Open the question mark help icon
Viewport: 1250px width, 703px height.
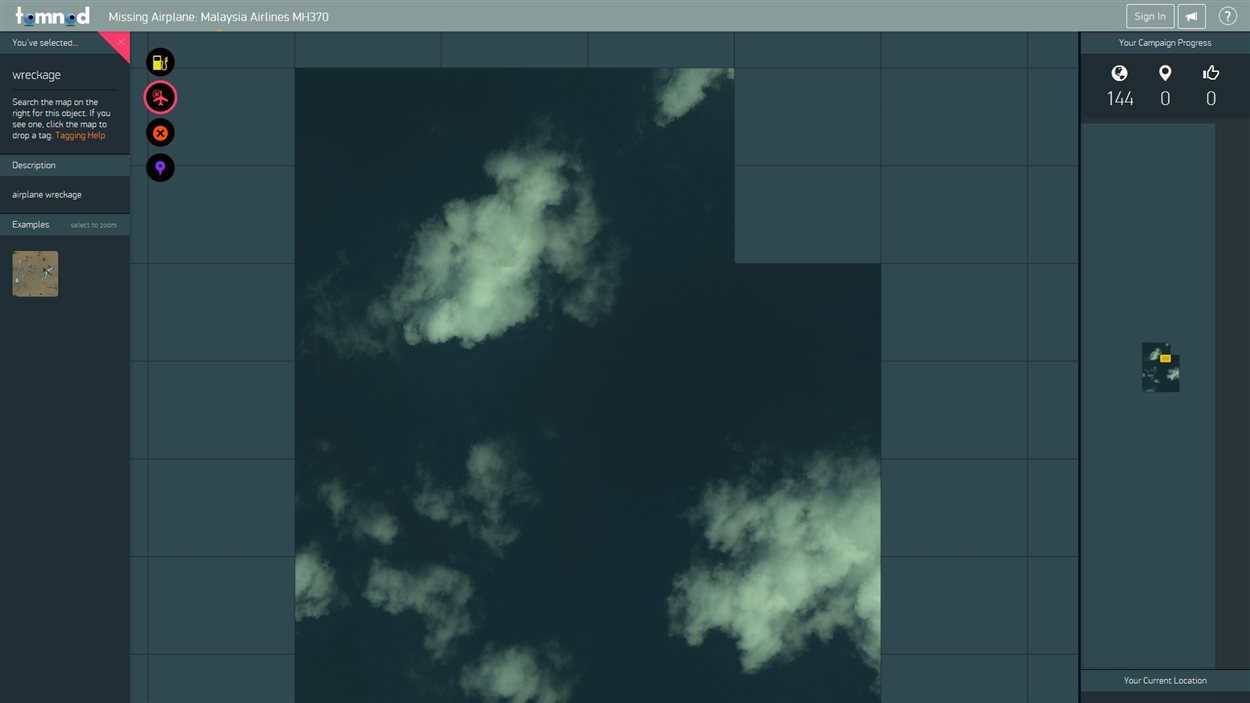click(x=1228, y=16)
